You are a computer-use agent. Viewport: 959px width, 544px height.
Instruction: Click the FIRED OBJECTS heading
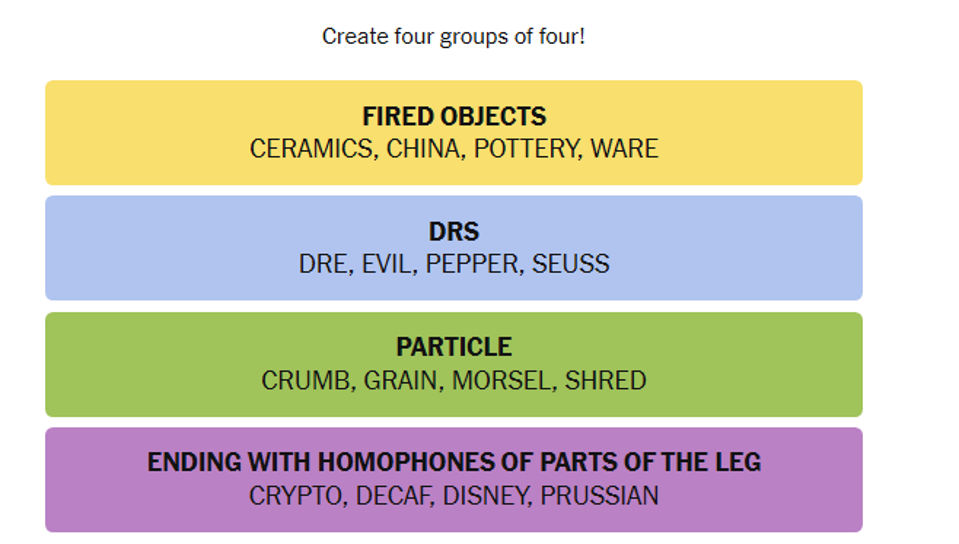[x=454, y=116]
